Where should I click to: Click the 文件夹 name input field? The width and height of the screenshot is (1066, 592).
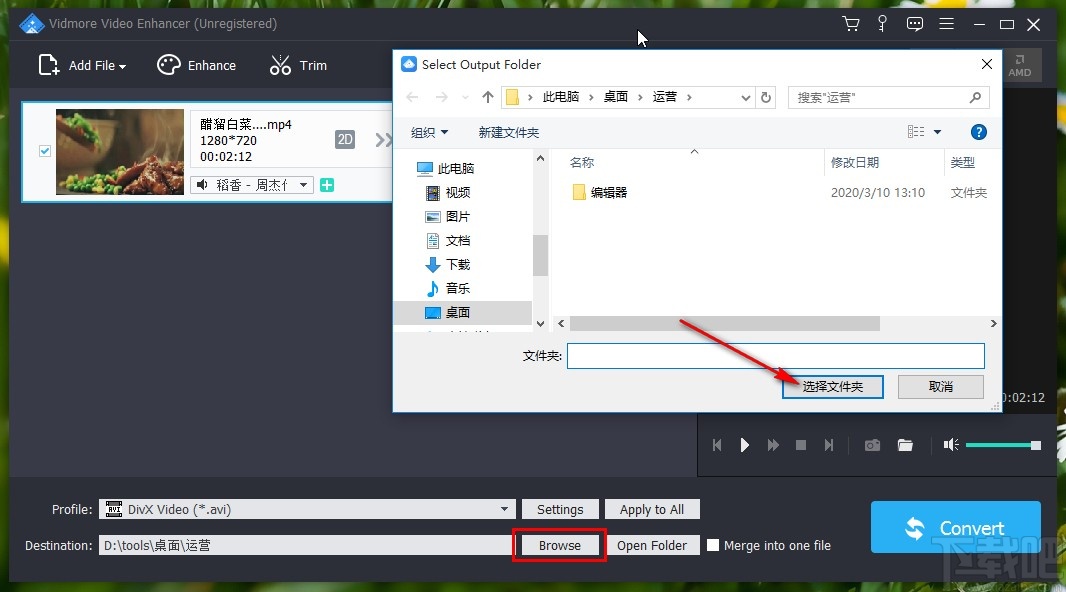pyautogui.click(x=776, y=355)
